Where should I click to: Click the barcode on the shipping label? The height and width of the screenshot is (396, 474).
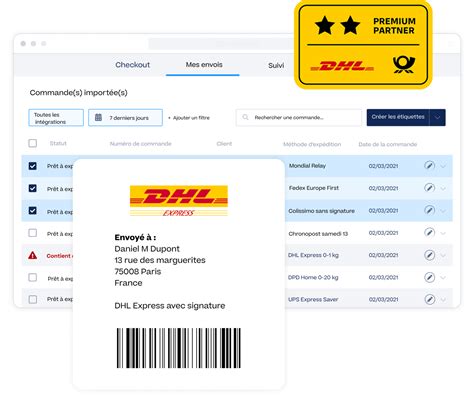pos(179,348)
